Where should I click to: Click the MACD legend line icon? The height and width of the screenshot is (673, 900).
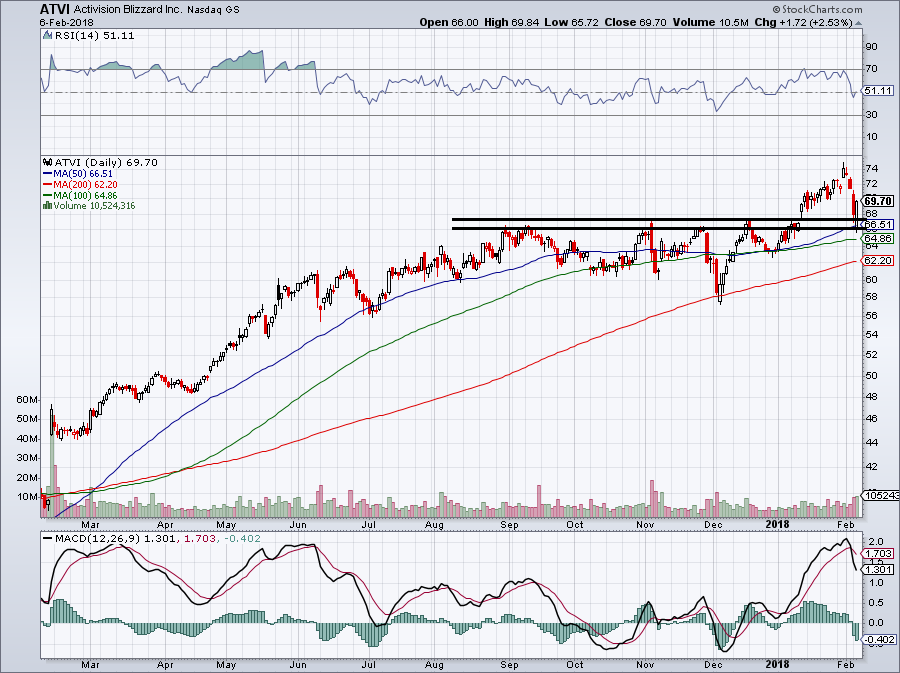(x=48, y=539)
